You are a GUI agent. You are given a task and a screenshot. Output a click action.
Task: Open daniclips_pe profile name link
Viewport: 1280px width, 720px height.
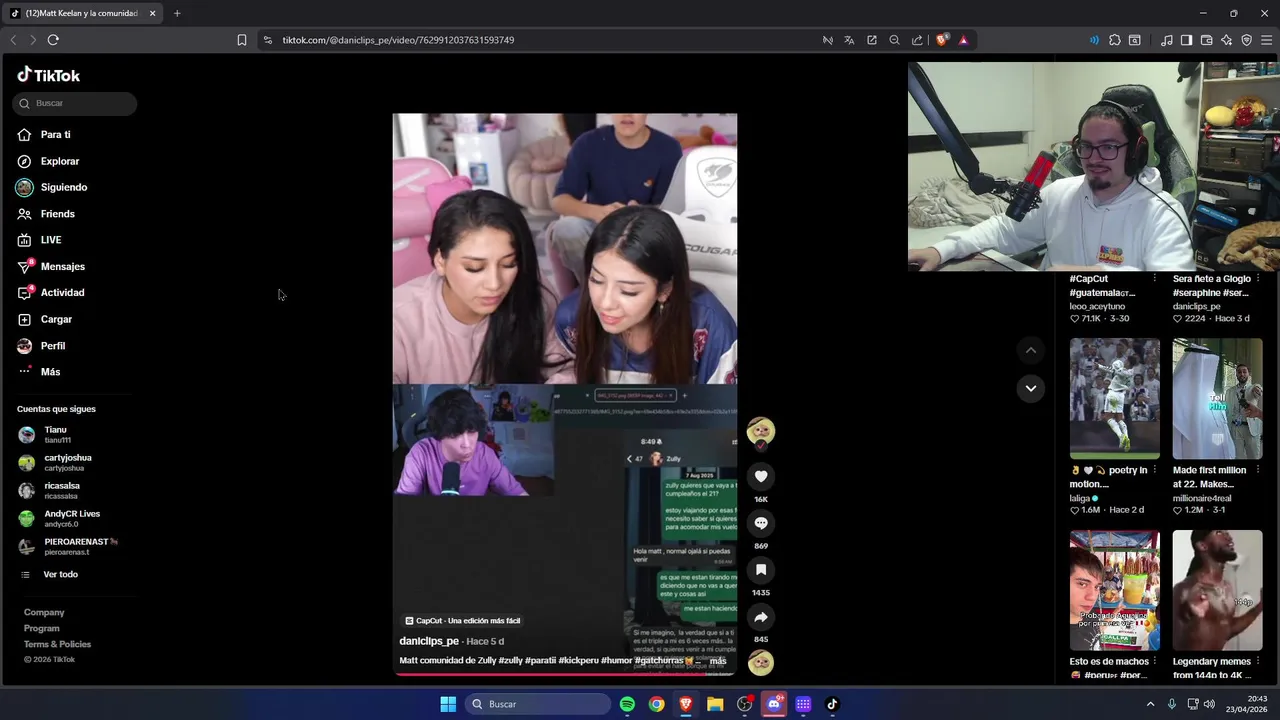(x=429, y=641)
